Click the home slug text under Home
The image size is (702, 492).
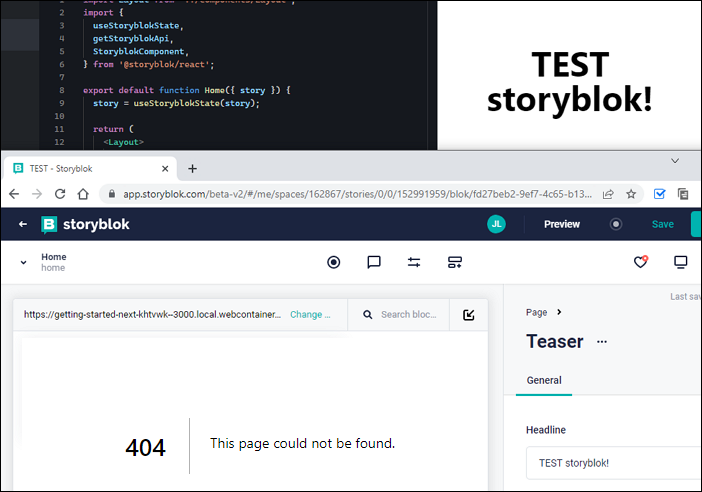click(x=53, y=268)
